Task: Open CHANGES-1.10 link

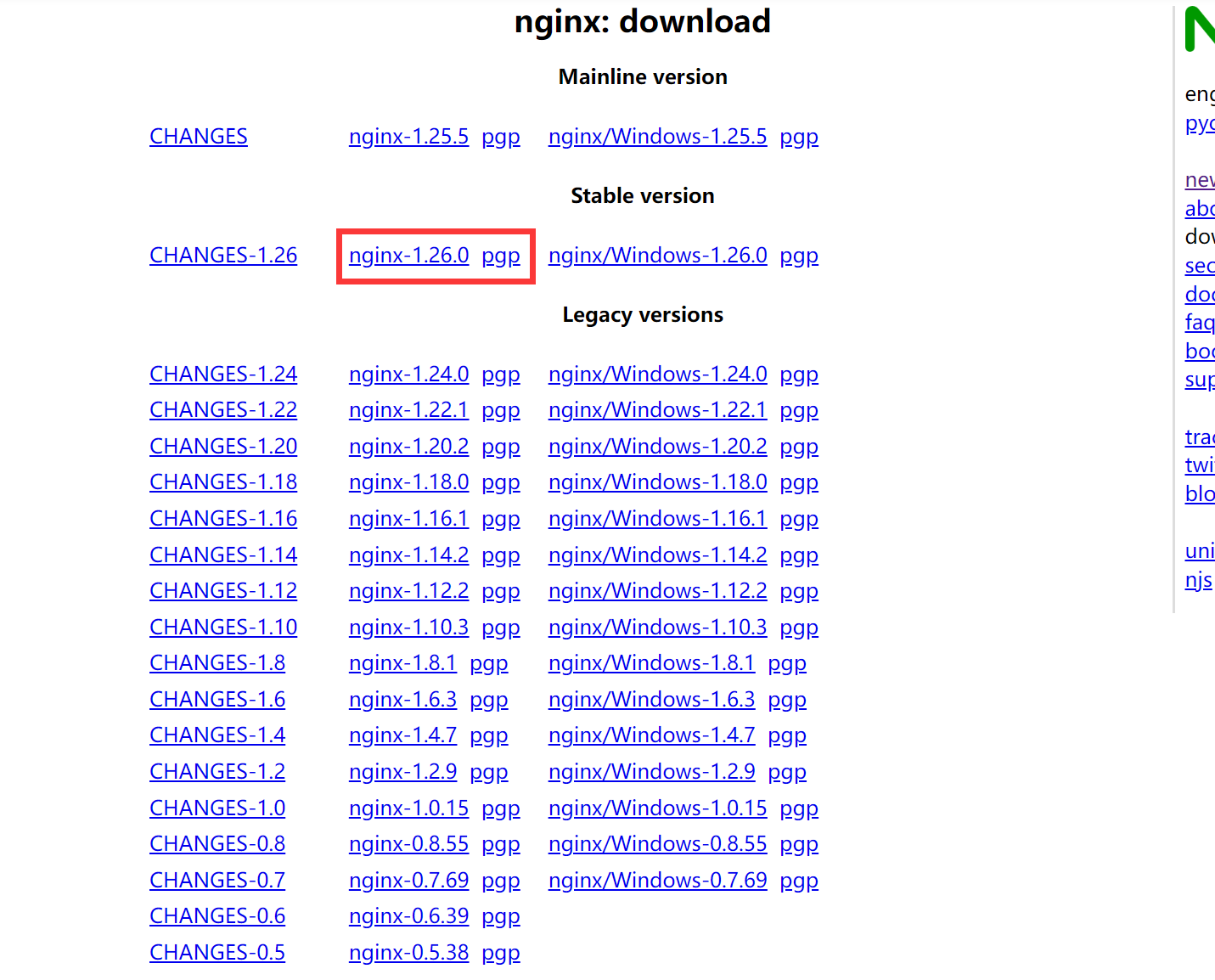Action: point(223,628)
